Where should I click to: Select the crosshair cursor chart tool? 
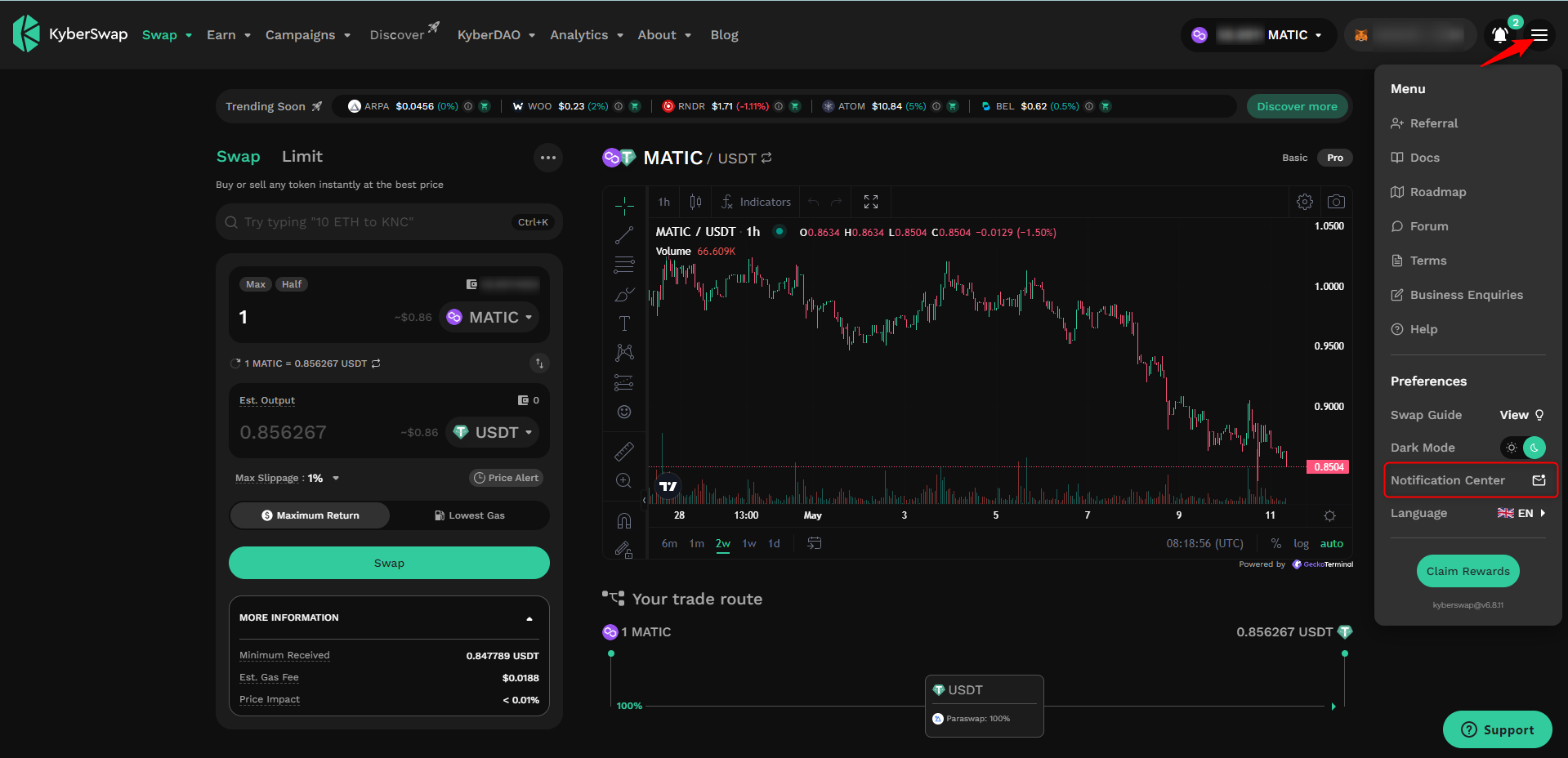point(624,206)
